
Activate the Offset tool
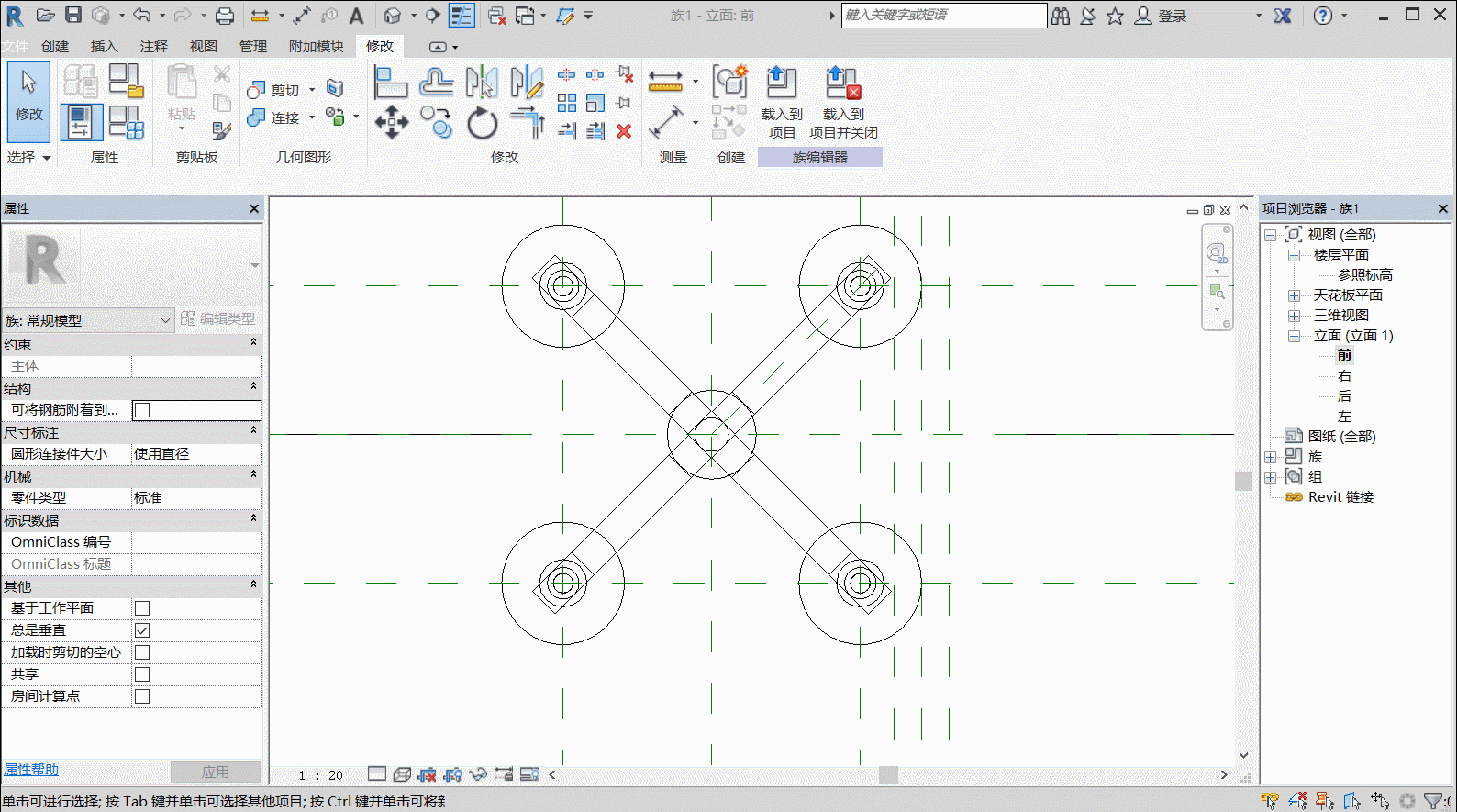(436, 83)
